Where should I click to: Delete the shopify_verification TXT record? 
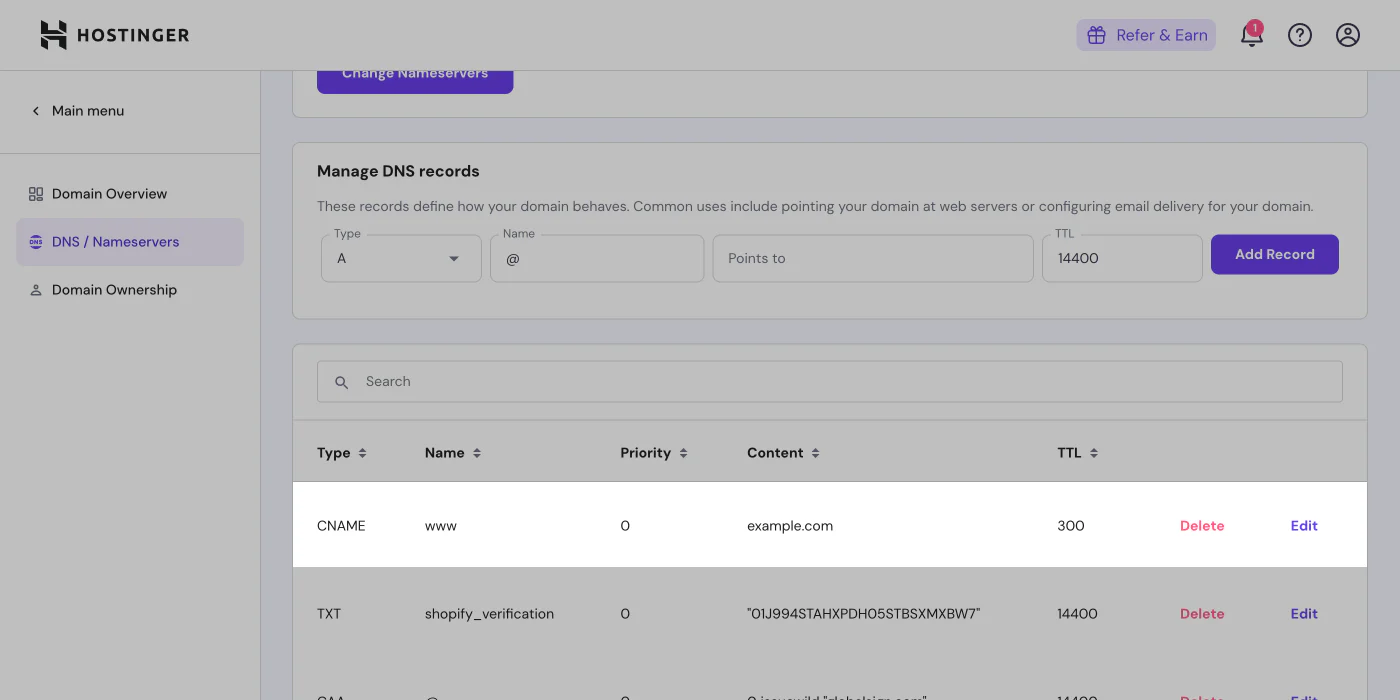[x=1202, y=613]
